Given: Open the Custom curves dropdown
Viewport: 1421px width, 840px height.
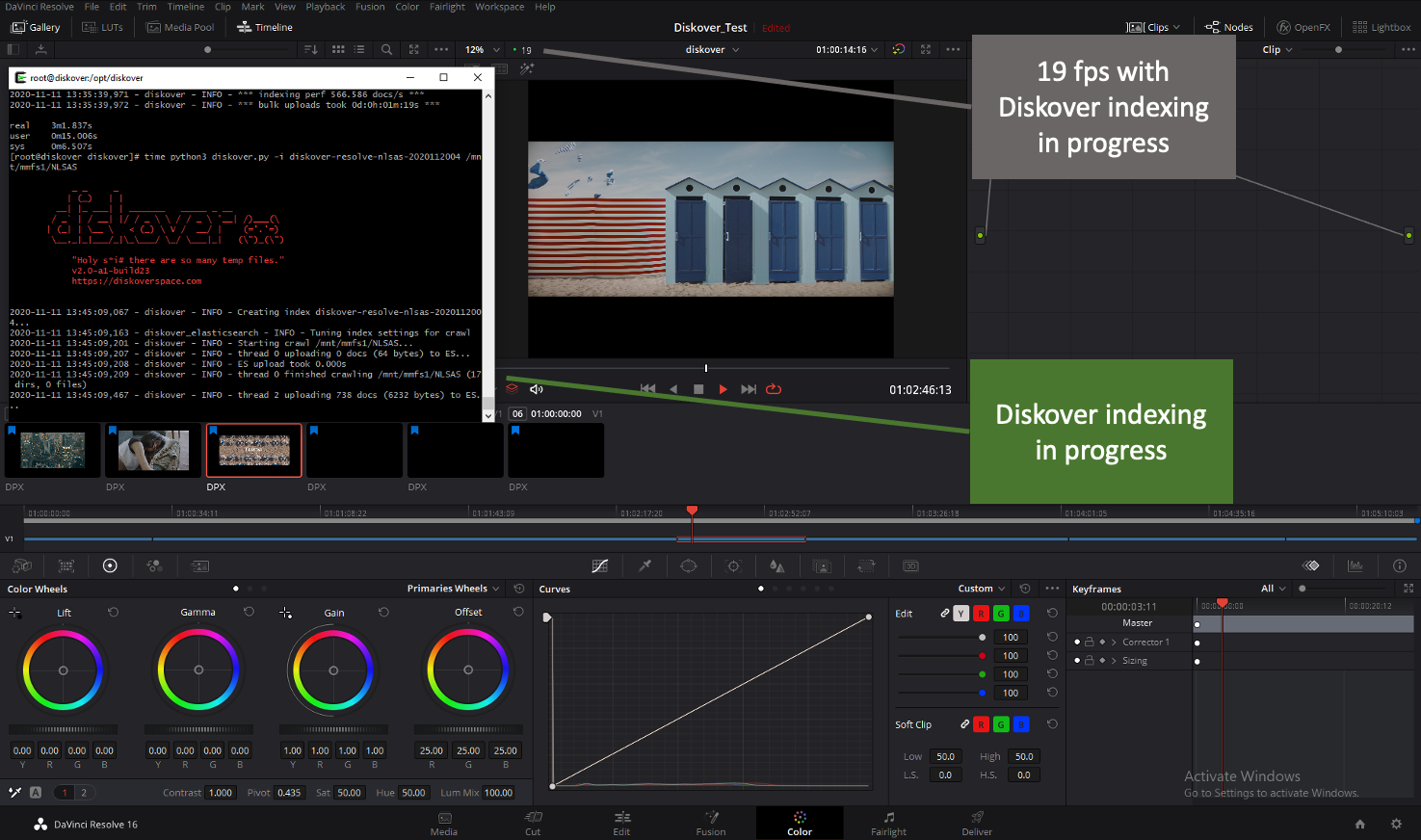Looking at the screenshot, I should (x=982, y=589).
